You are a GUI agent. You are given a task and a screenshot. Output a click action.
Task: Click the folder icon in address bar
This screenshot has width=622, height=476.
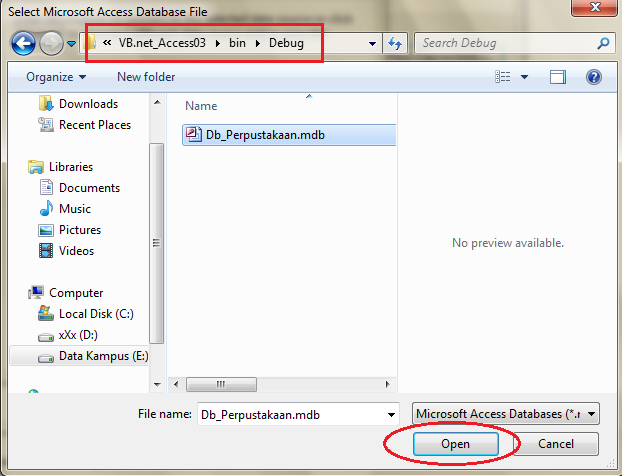point(91,42)
